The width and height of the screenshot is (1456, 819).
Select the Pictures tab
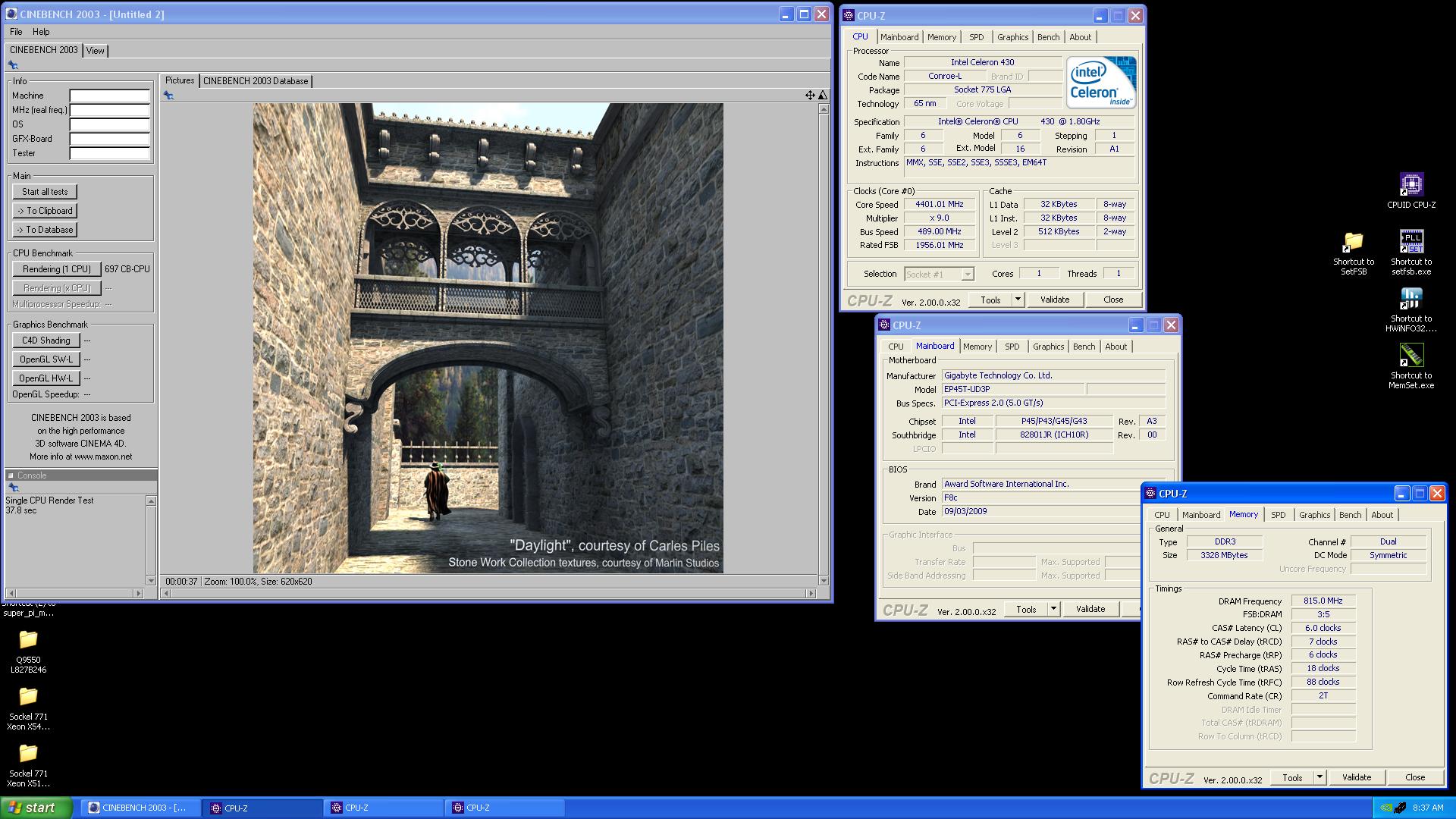(180, 80)
